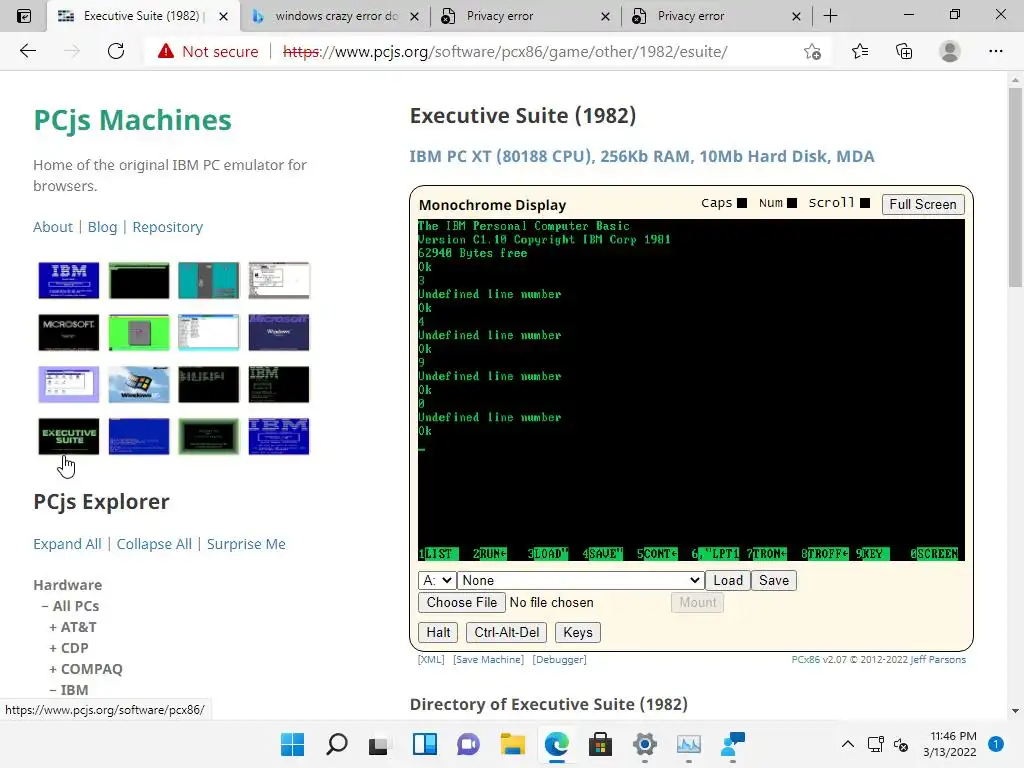Click inside the Monochrome Display screen

click(691, 390)
